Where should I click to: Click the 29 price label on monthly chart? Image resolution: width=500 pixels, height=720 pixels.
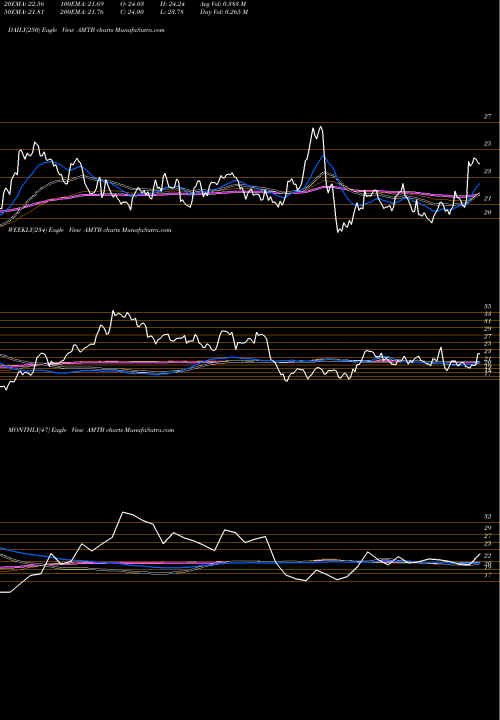[488, 528]
